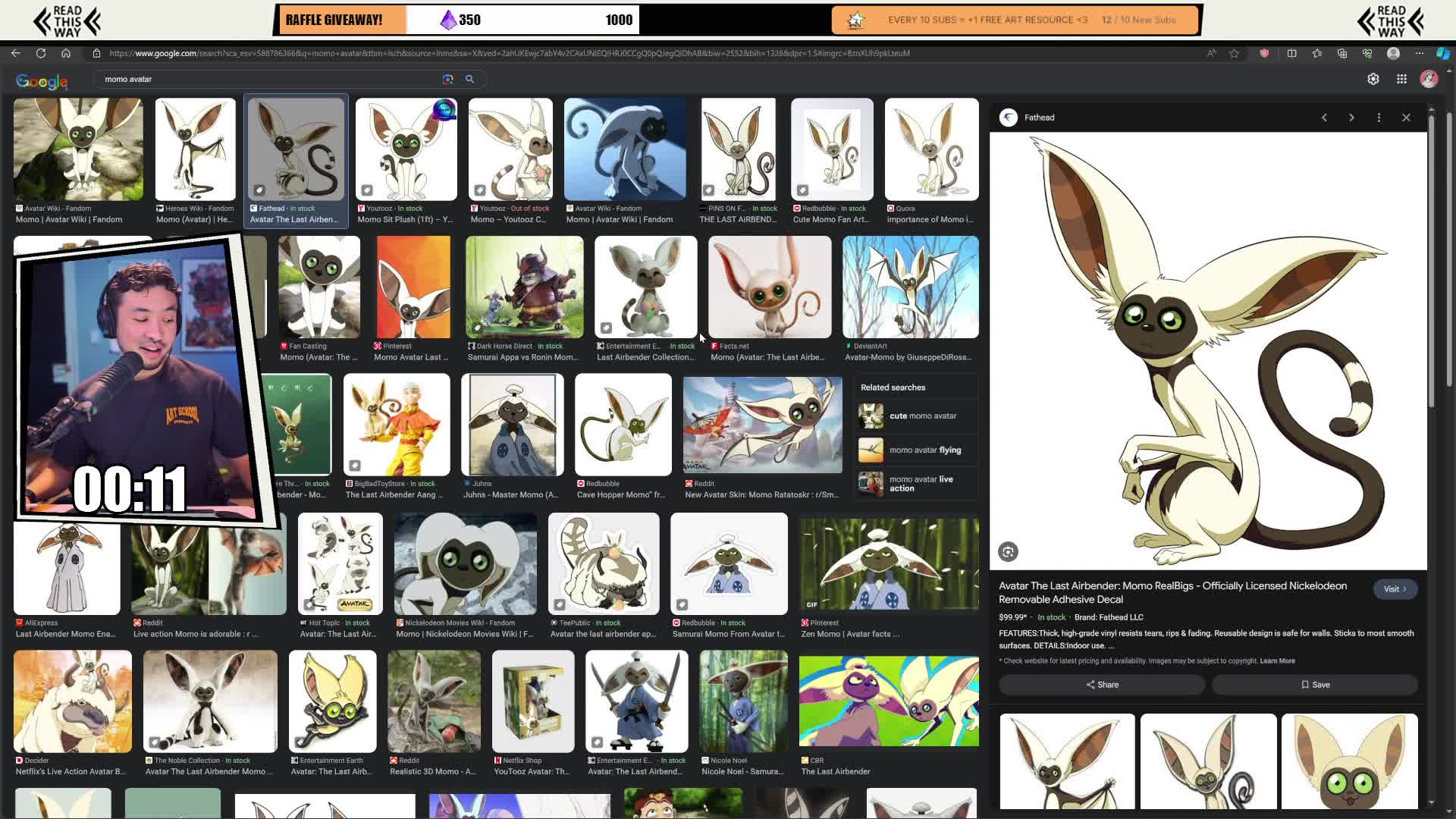
Task: Share the Fathead Momo image
Action: coord(1102,685)
